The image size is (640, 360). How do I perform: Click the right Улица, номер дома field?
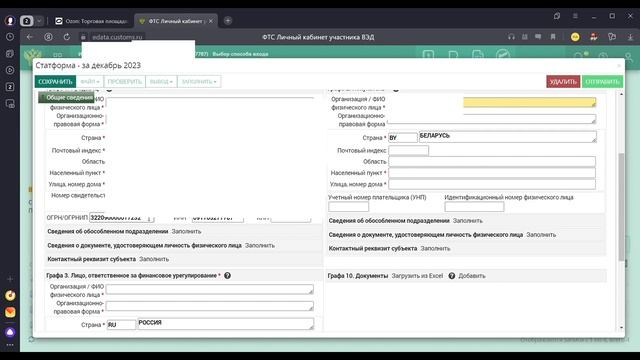tap(492, 184)
